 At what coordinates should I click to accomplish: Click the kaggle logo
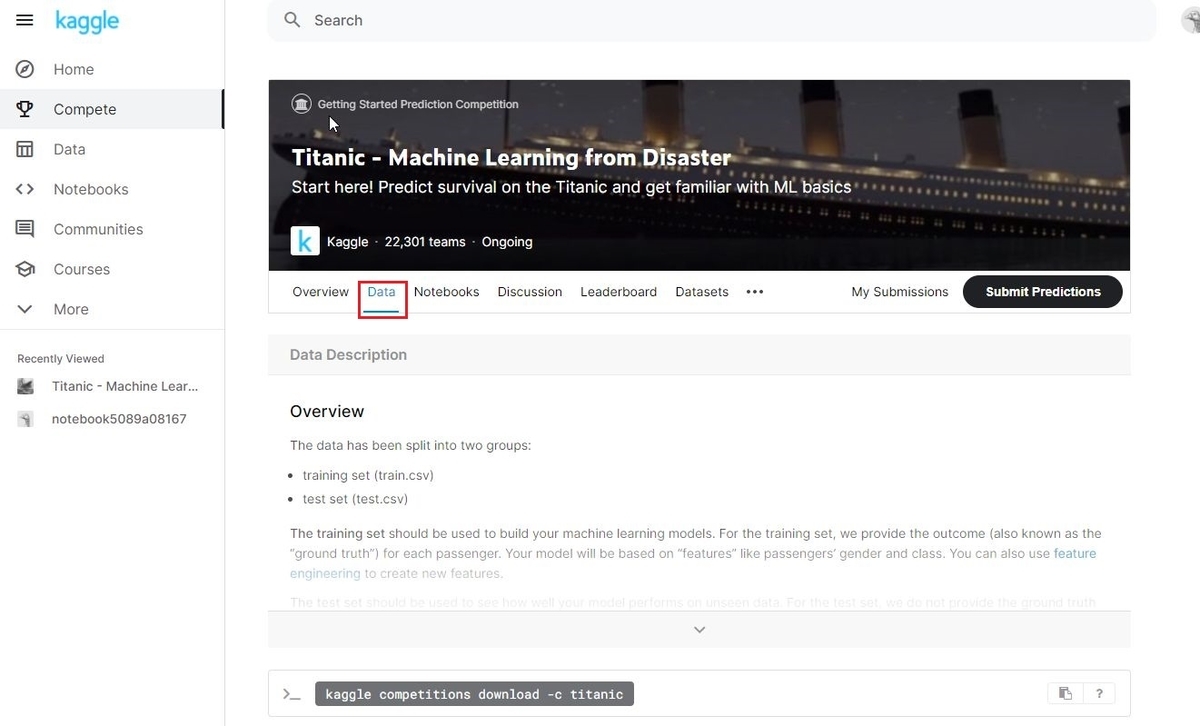pos(87,21)
